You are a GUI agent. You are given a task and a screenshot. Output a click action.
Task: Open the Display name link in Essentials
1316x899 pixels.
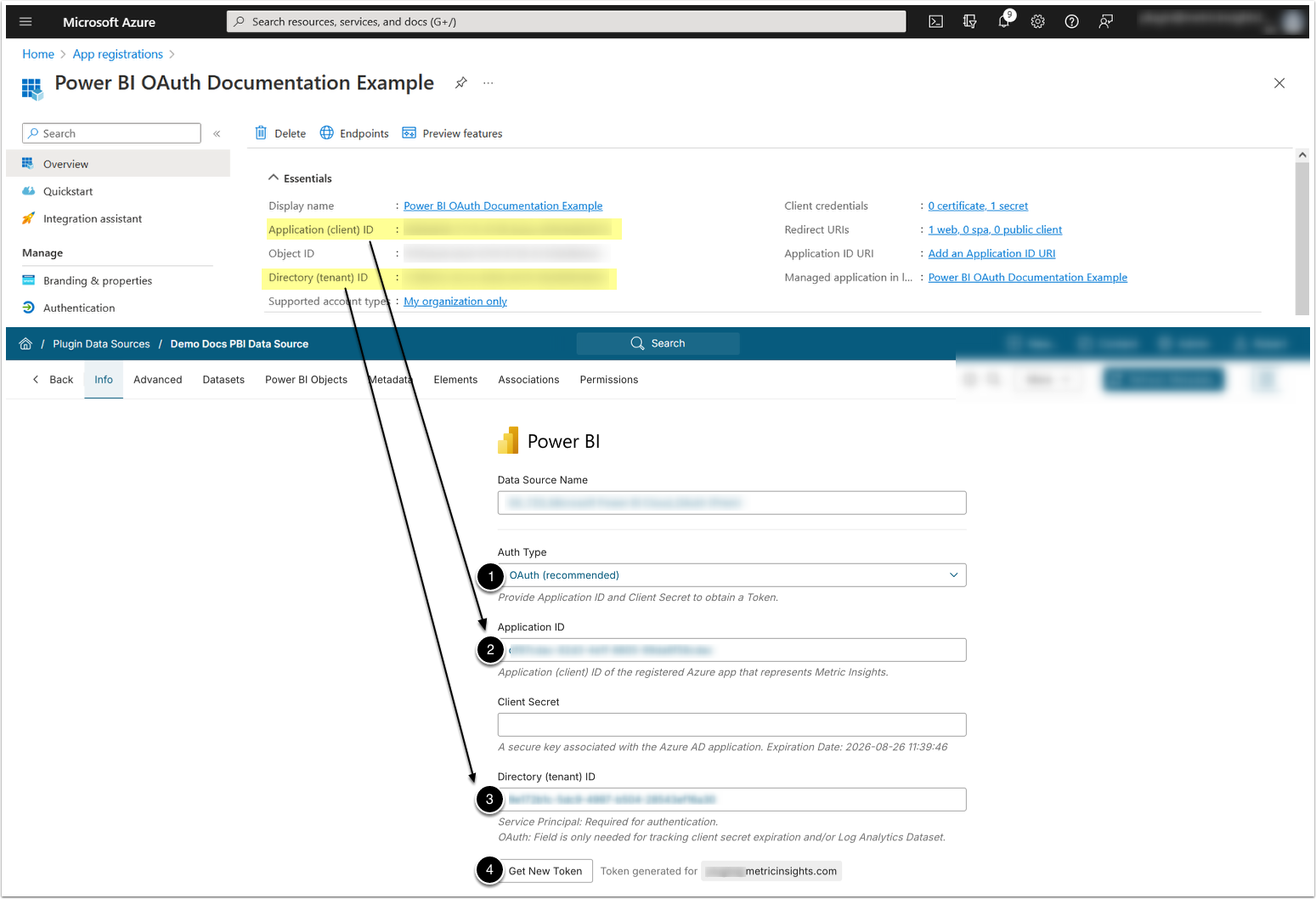click(x=503, y=206)
